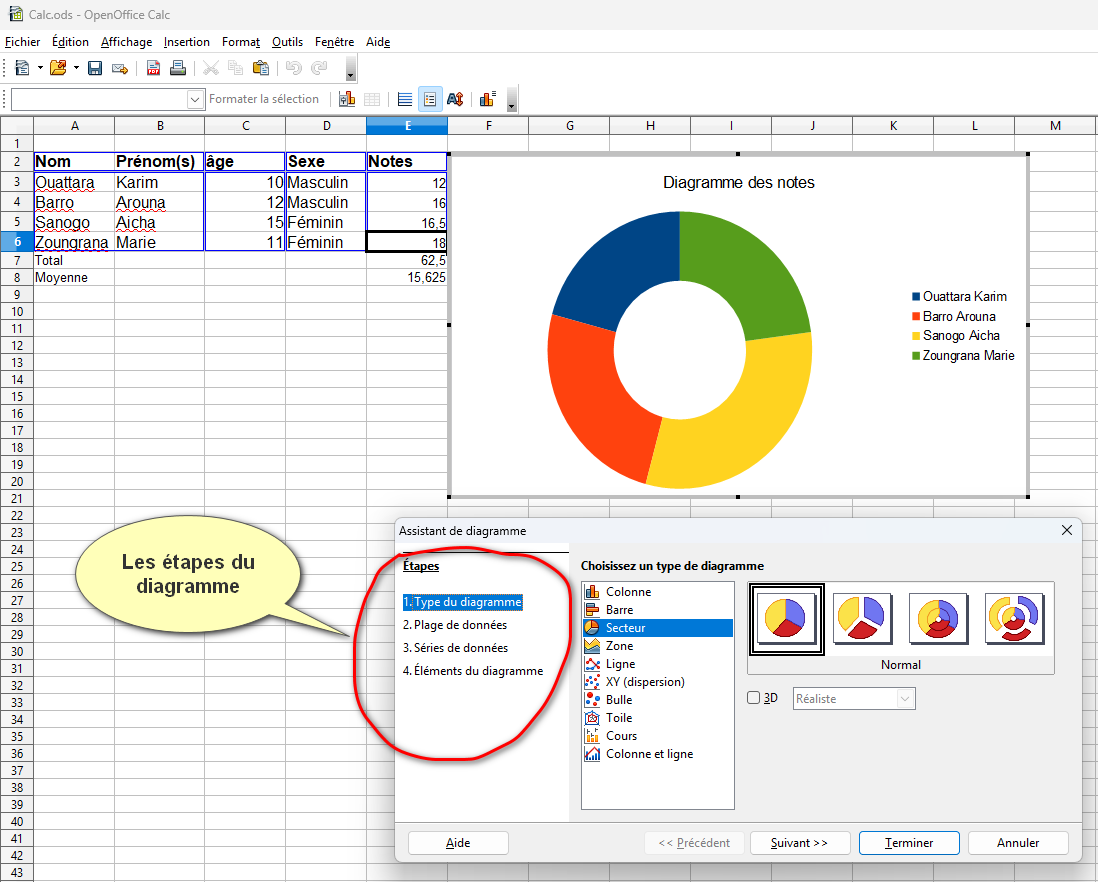Click the Suivant >> button

click(799, 843)
